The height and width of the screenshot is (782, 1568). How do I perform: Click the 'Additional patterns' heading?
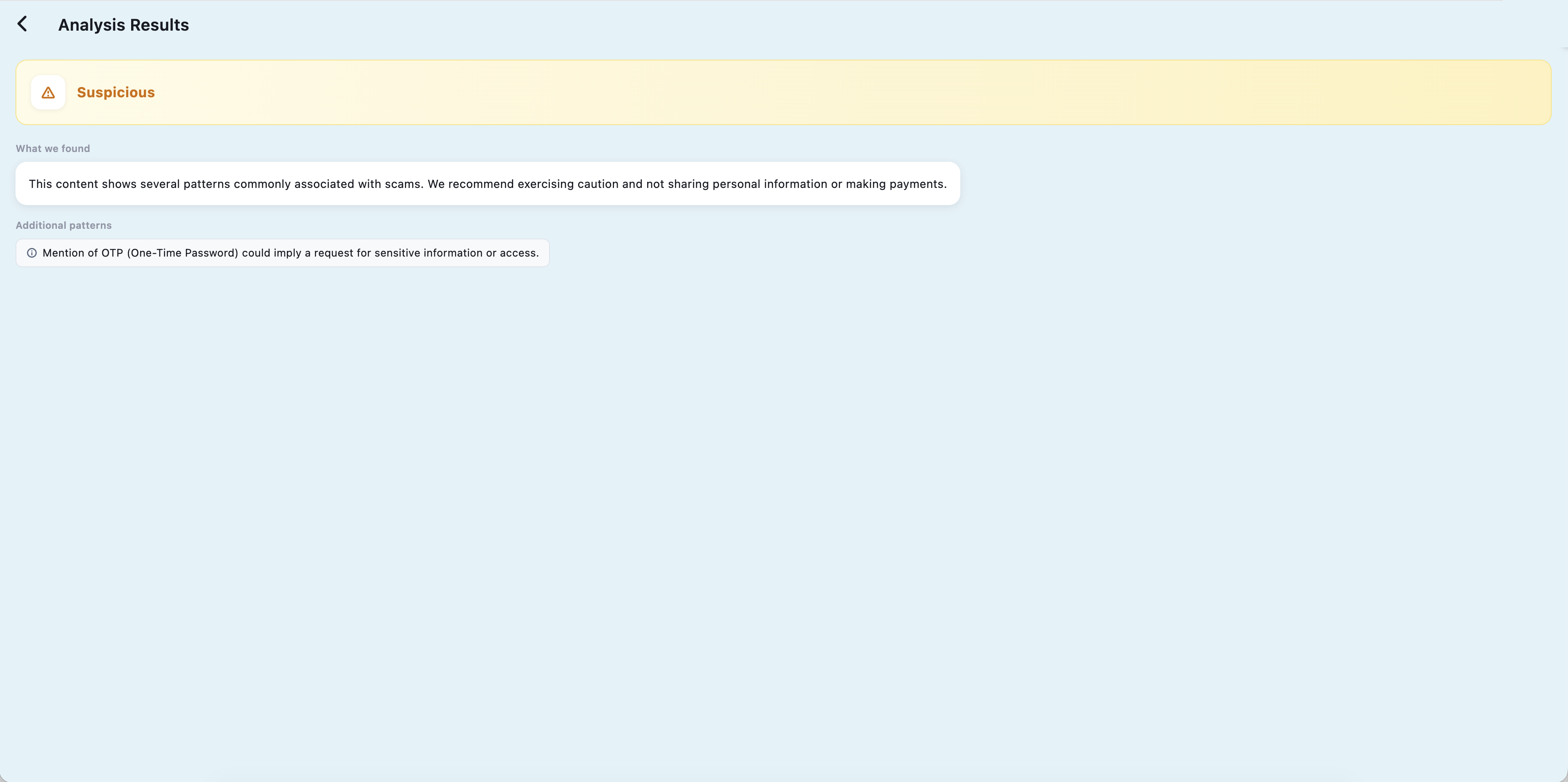(x=64, y=225)
